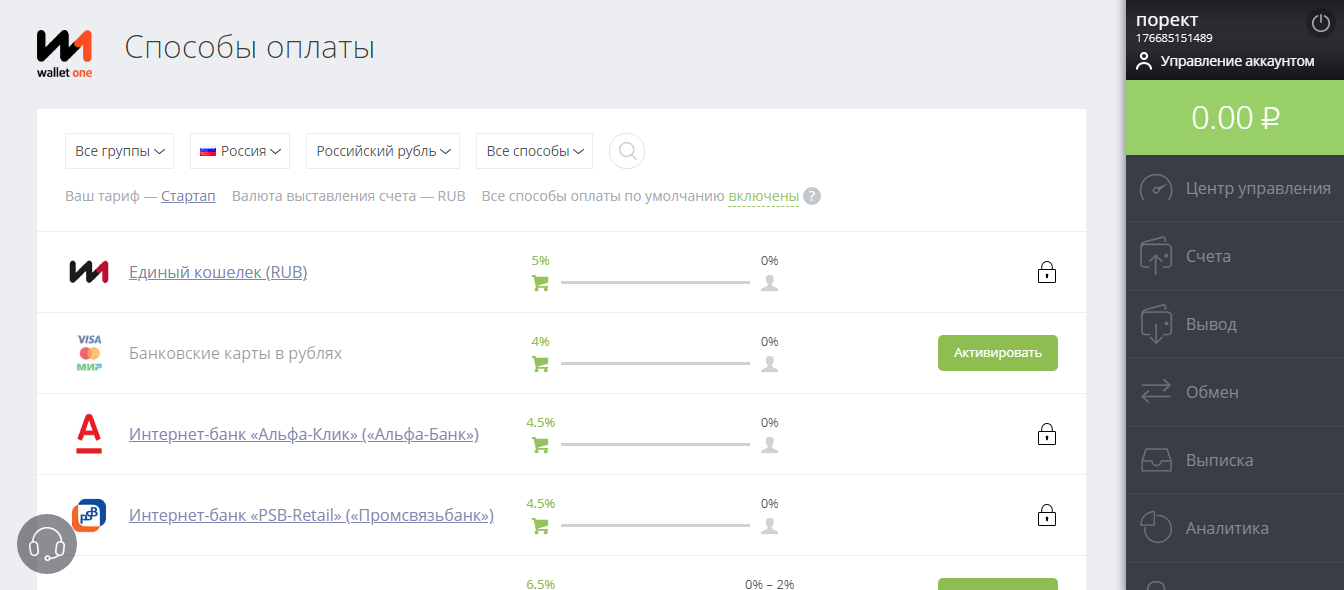Expand the Все способы dropdown
1344x590 pixels.
tap(534, 151)
